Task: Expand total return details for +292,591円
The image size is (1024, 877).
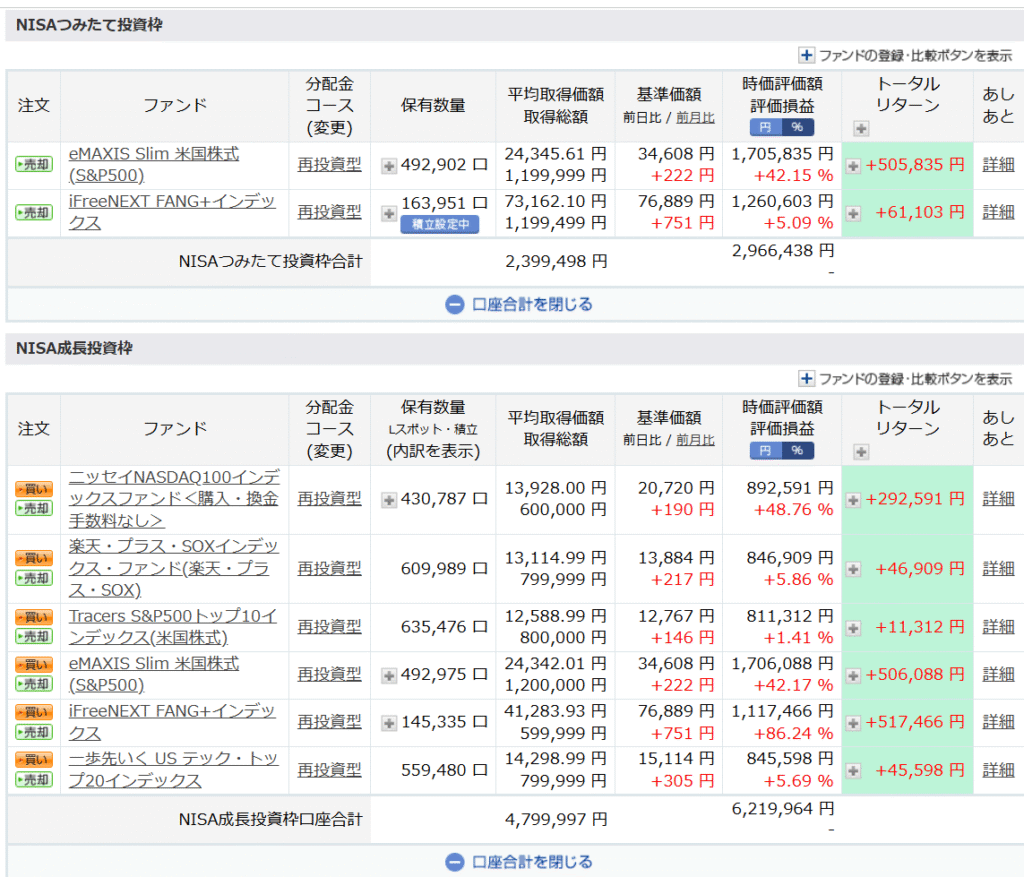Action: [x=853, y=500]
